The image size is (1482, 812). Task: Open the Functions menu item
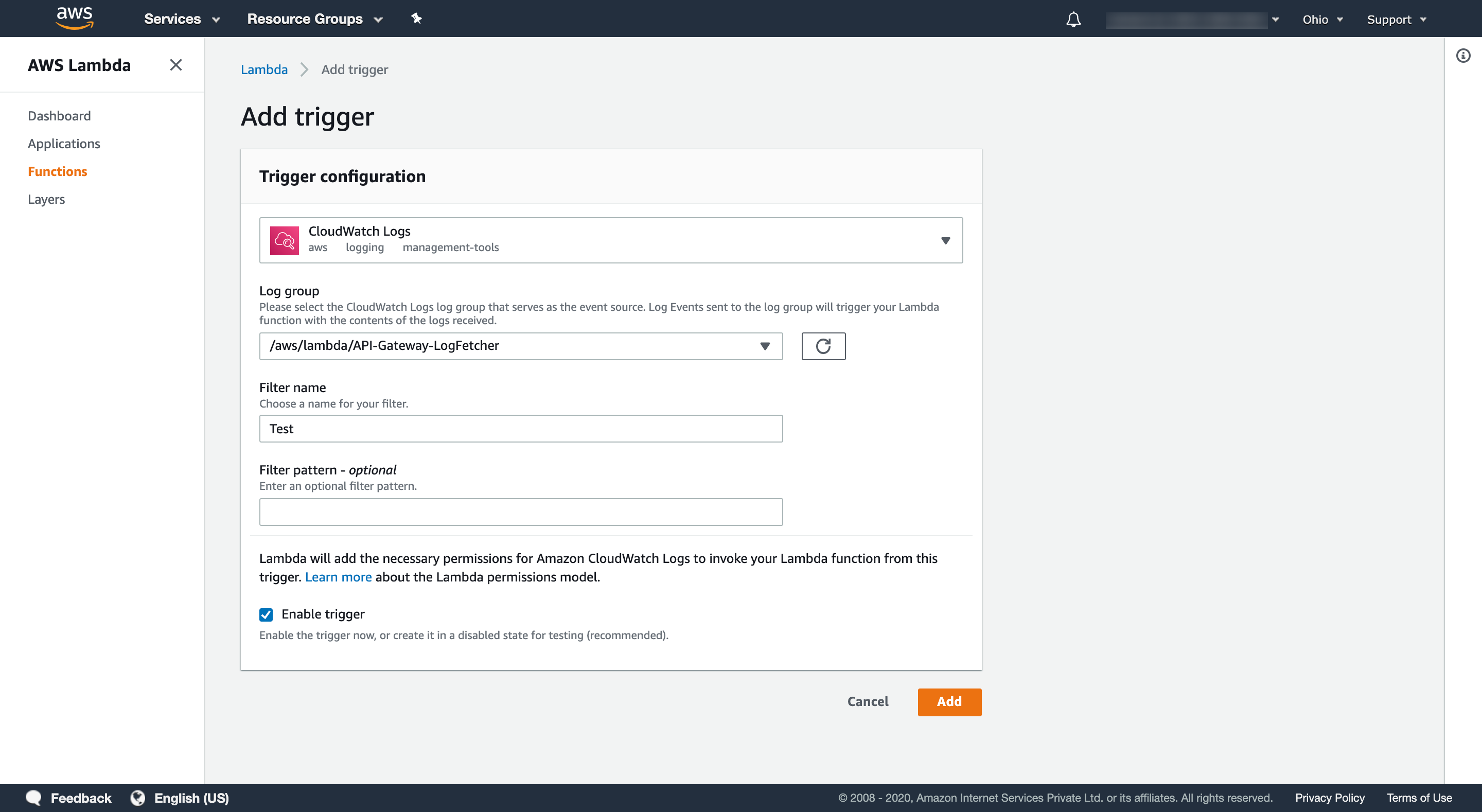pyautogui.click(x=58, y=171)
